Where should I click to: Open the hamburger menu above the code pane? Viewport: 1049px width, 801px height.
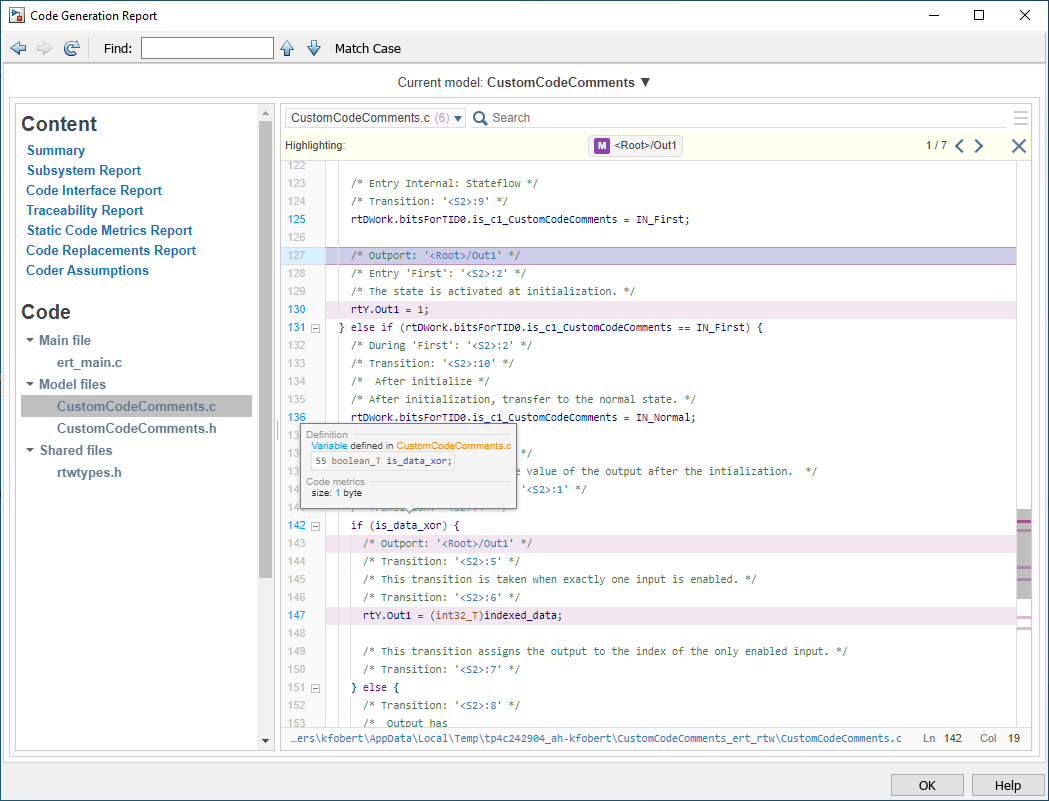coord(1020,117)
